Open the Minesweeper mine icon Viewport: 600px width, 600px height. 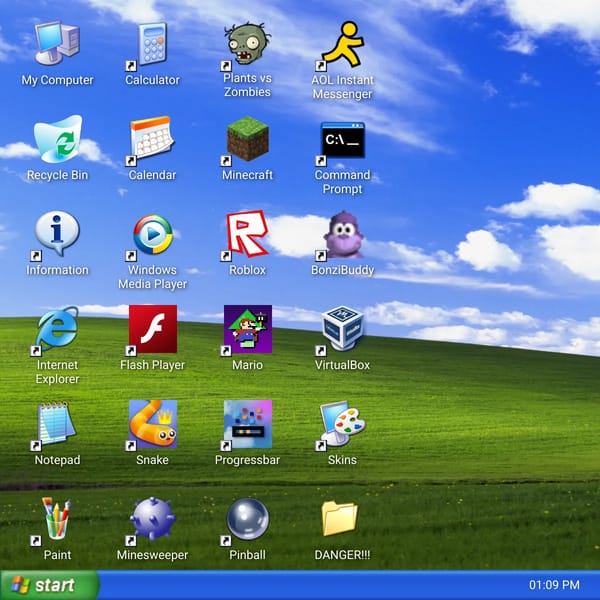[153, 519]
